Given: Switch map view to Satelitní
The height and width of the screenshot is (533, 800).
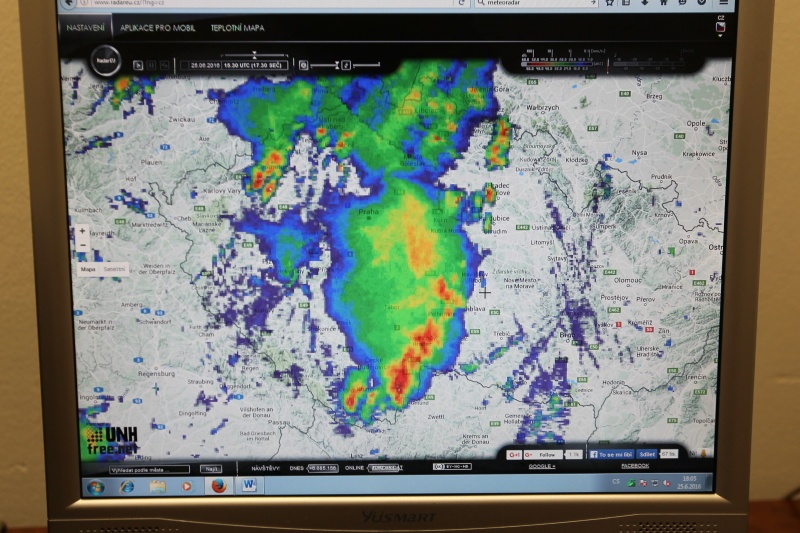Looking at the screenshot, I should (113, 269).
